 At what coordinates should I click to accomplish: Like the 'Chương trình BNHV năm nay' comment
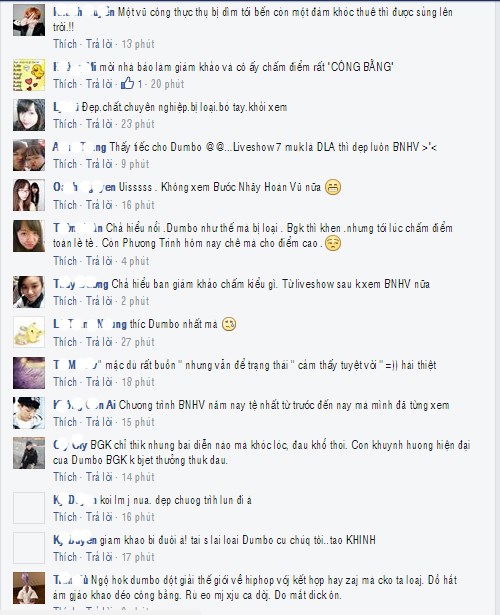pyautogui.click(x=65, y=422)
